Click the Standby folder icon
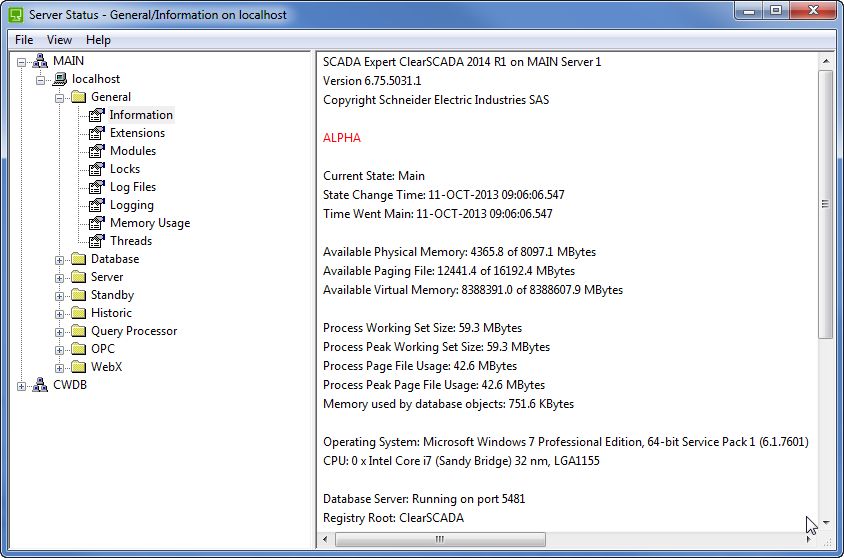844x558 pixels. pos(79,295)
